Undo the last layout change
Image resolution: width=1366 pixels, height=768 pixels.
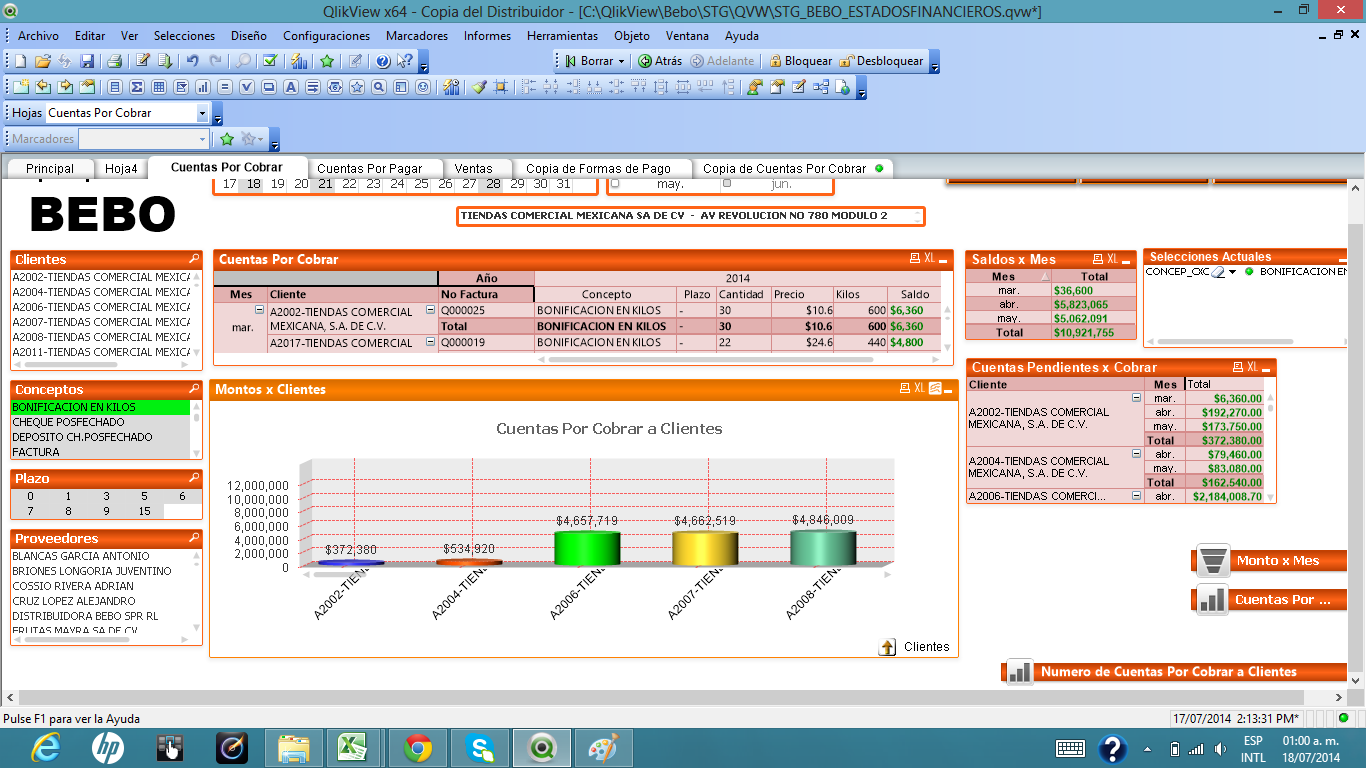193,61
